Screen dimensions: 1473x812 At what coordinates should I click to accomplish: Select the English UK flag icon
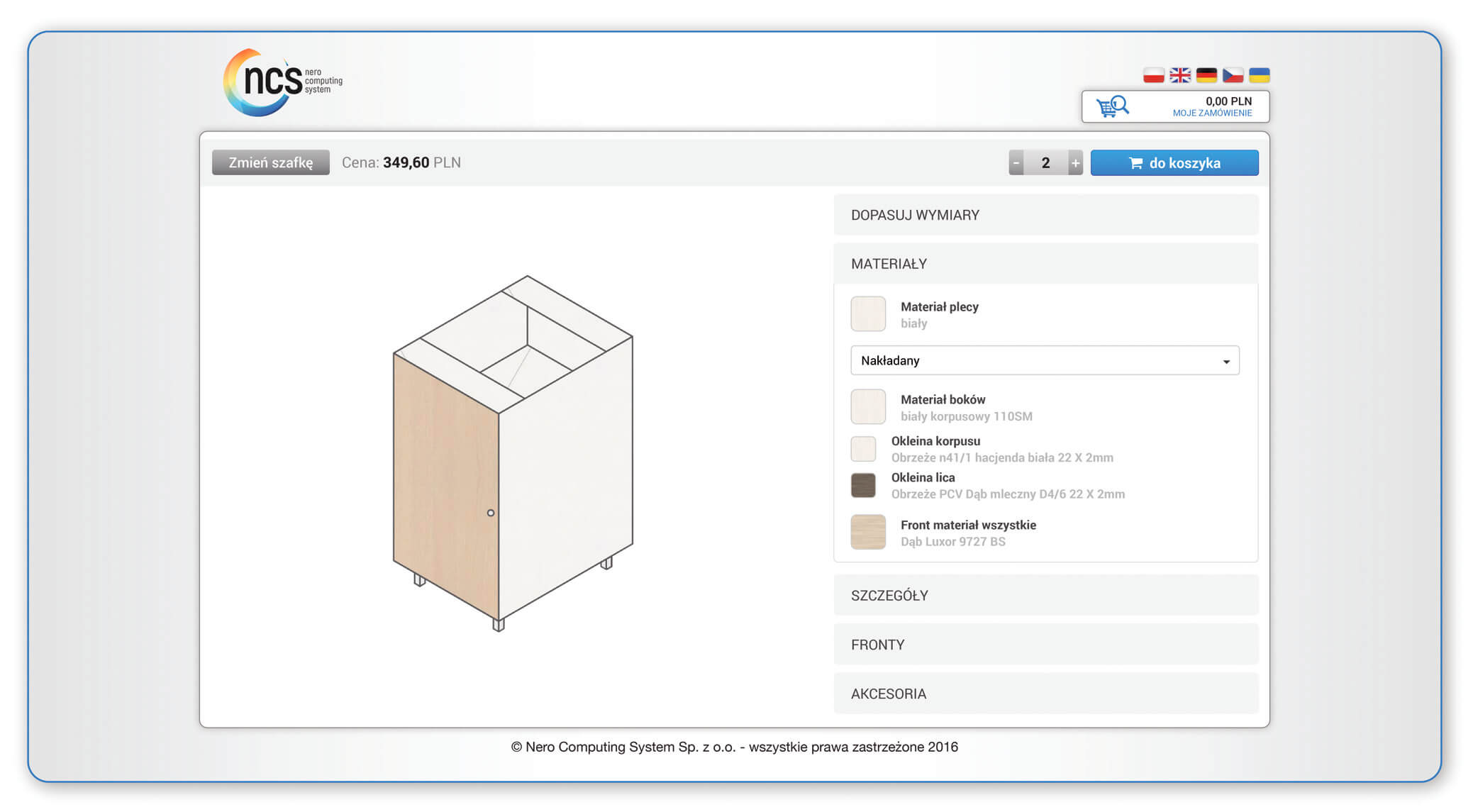coord(1180,75)
